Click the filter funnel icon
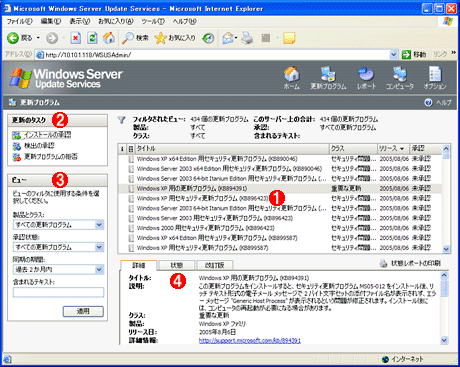The height and width of the screenshot is (367, 460). tap(122, 120)
